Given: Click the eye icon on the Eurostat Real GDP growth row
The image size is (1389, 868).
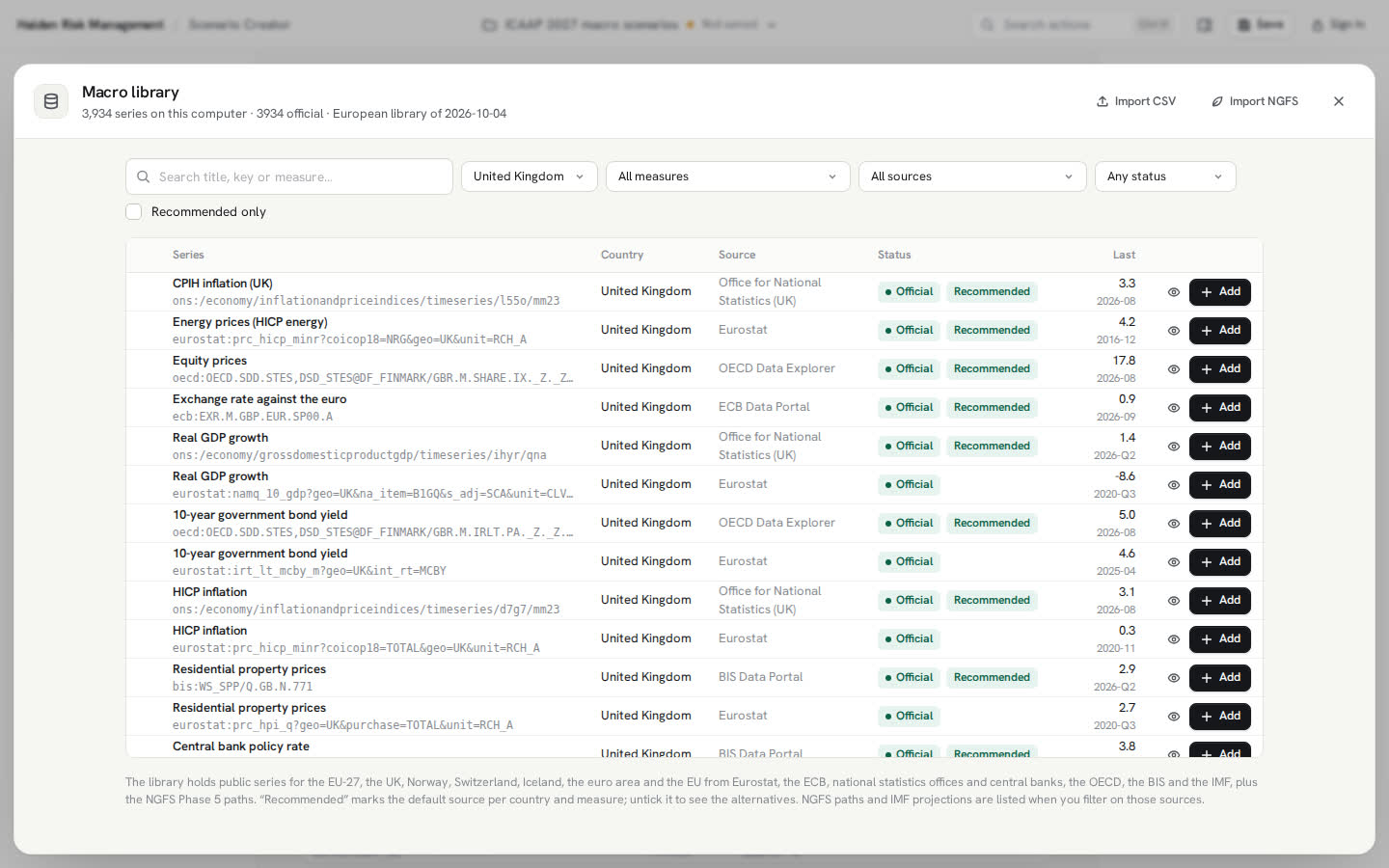Looking at the screenshot, I should pyautogui.click(x=1174, y=485).
